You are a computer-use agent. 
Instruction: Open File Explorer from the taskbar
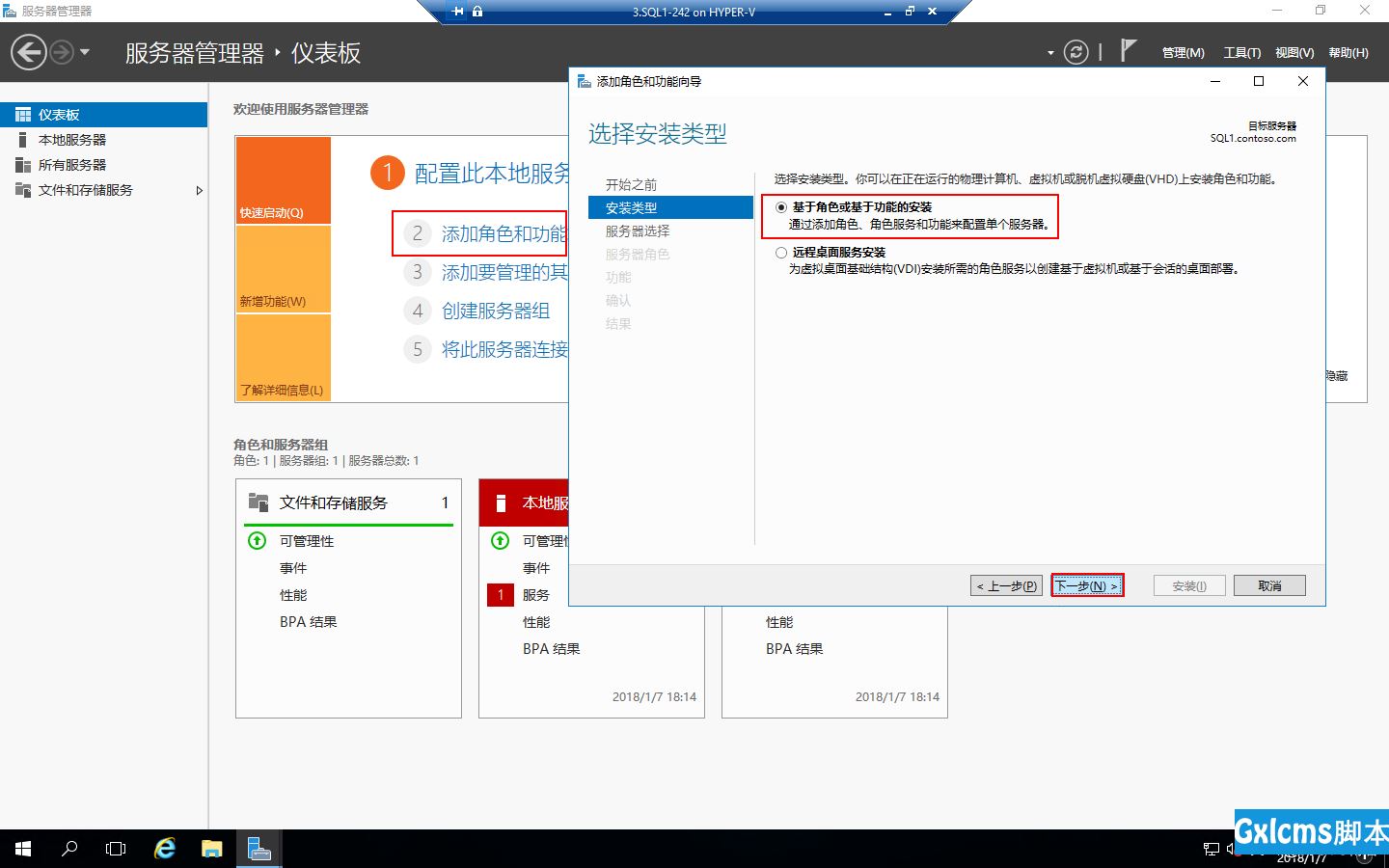click(x=211, y=849)
